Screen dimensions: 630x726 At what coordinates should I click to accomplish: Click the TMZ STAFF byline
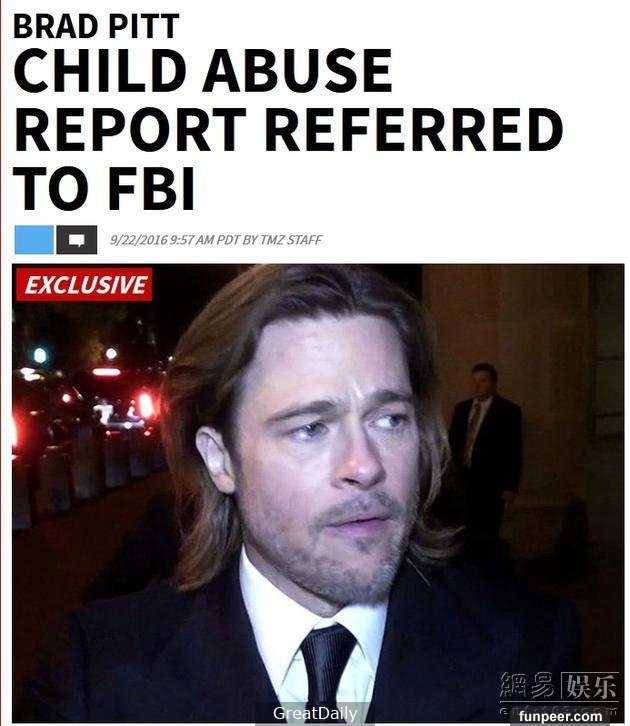(291, 240)
